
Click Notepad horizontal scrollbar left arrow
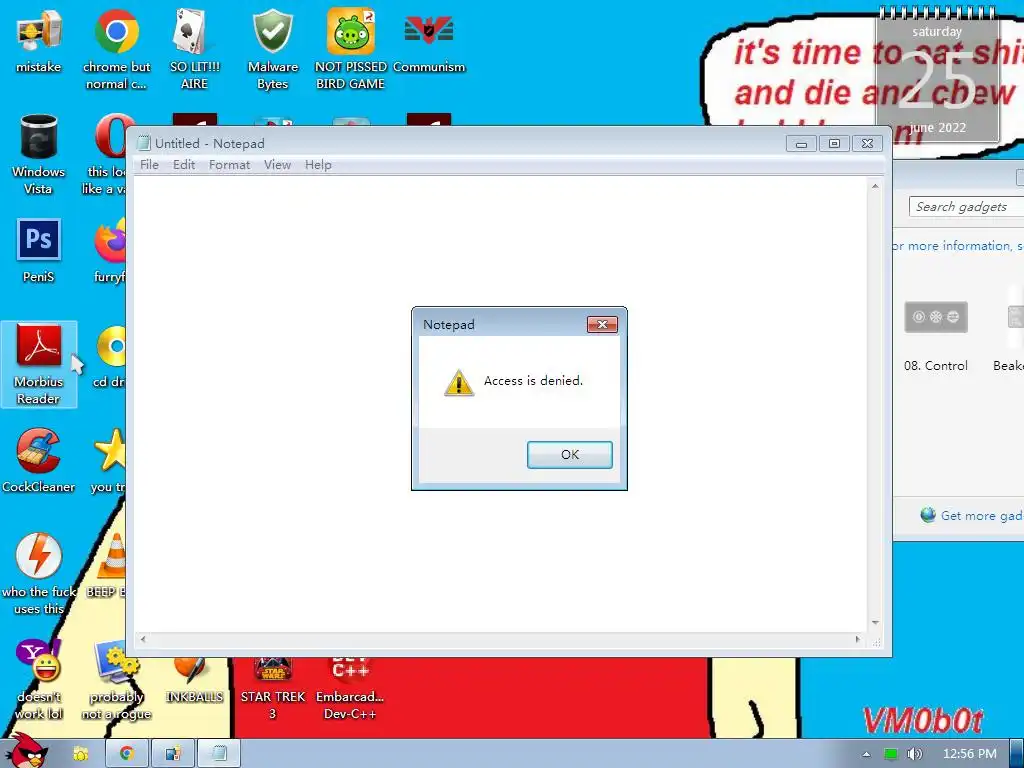point(143,640)
